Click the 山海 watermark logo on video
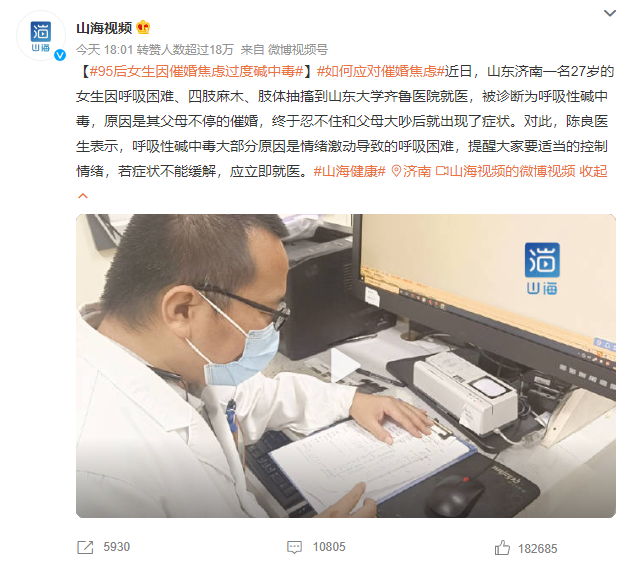This screenshot has height=566, width=633. 542,268
